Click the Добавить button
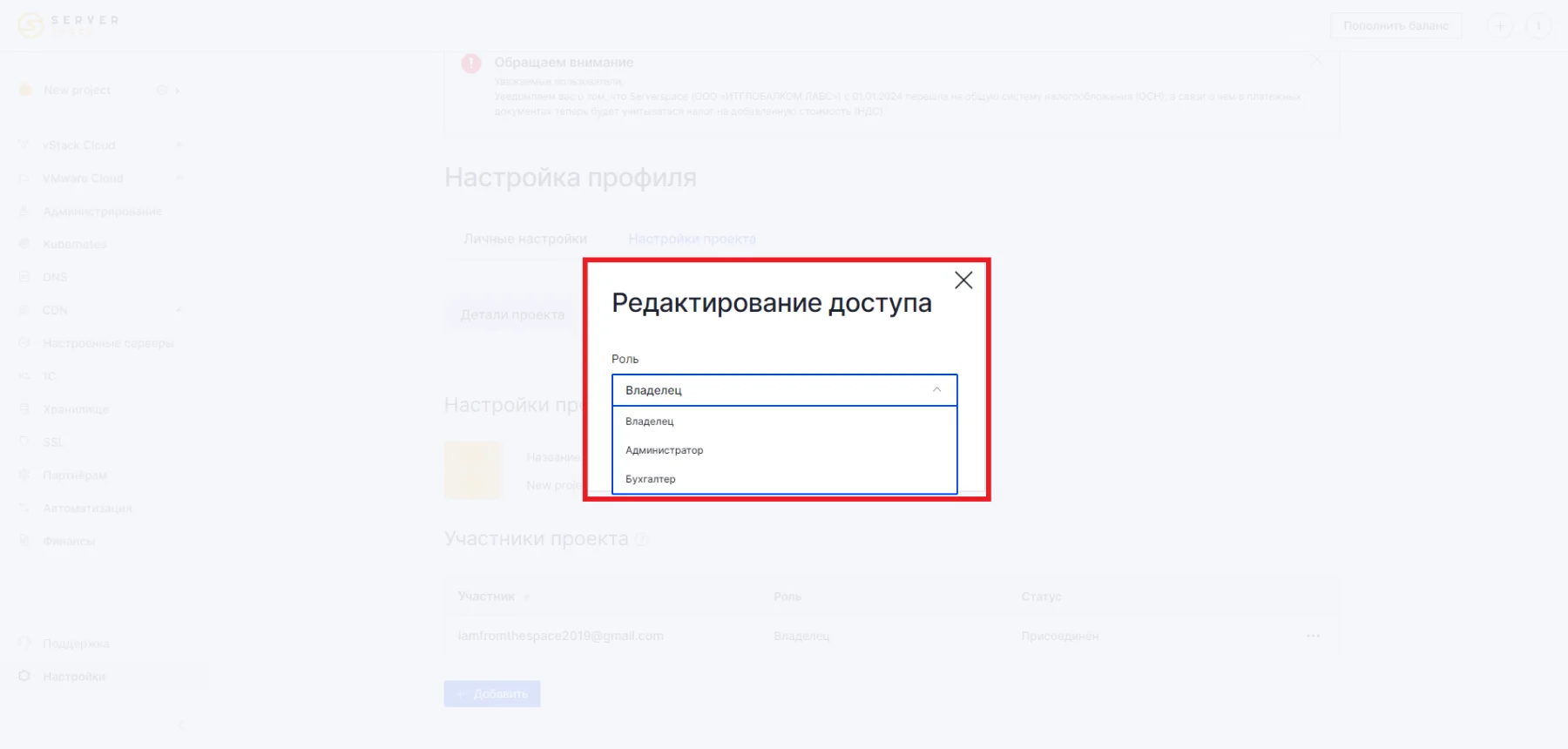The image size is (1568, 749). [x=492, y=694]
